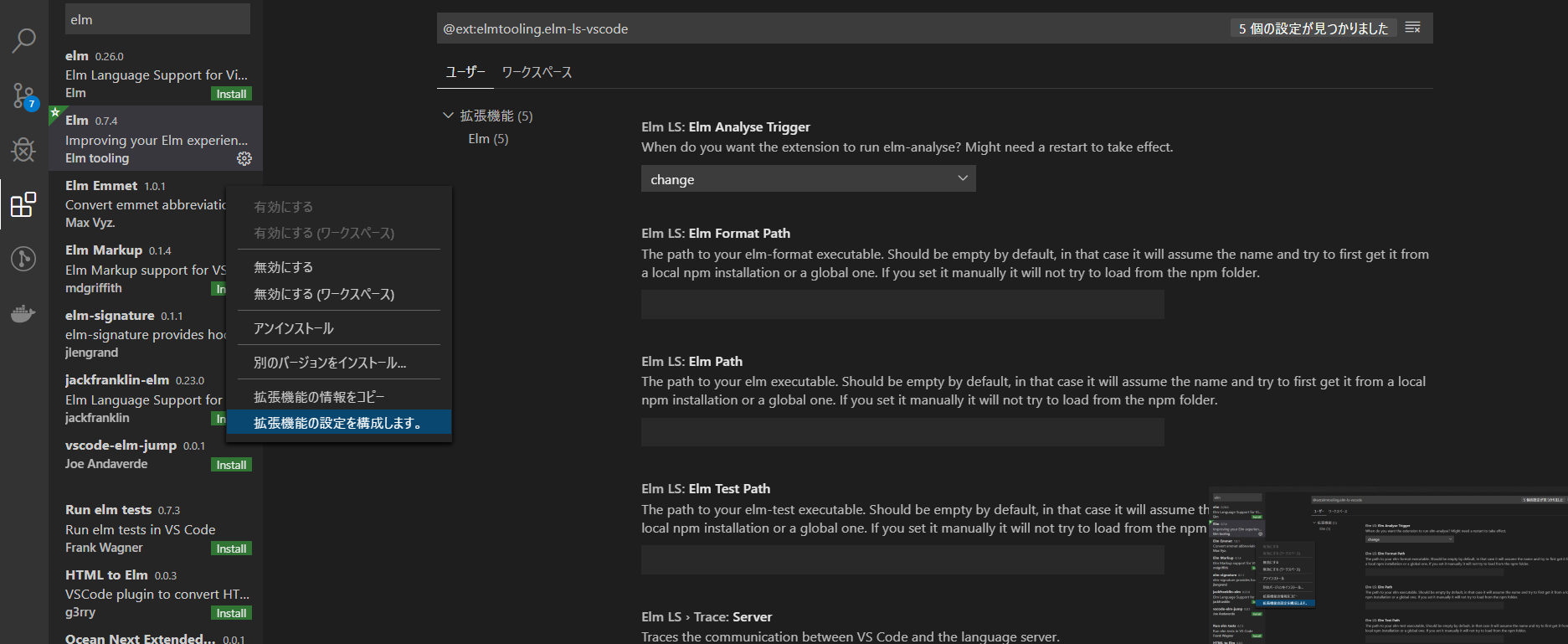The image size is (1568, 644).
Task: Click publisher name Frank Wagner
Action: (104, 548)
